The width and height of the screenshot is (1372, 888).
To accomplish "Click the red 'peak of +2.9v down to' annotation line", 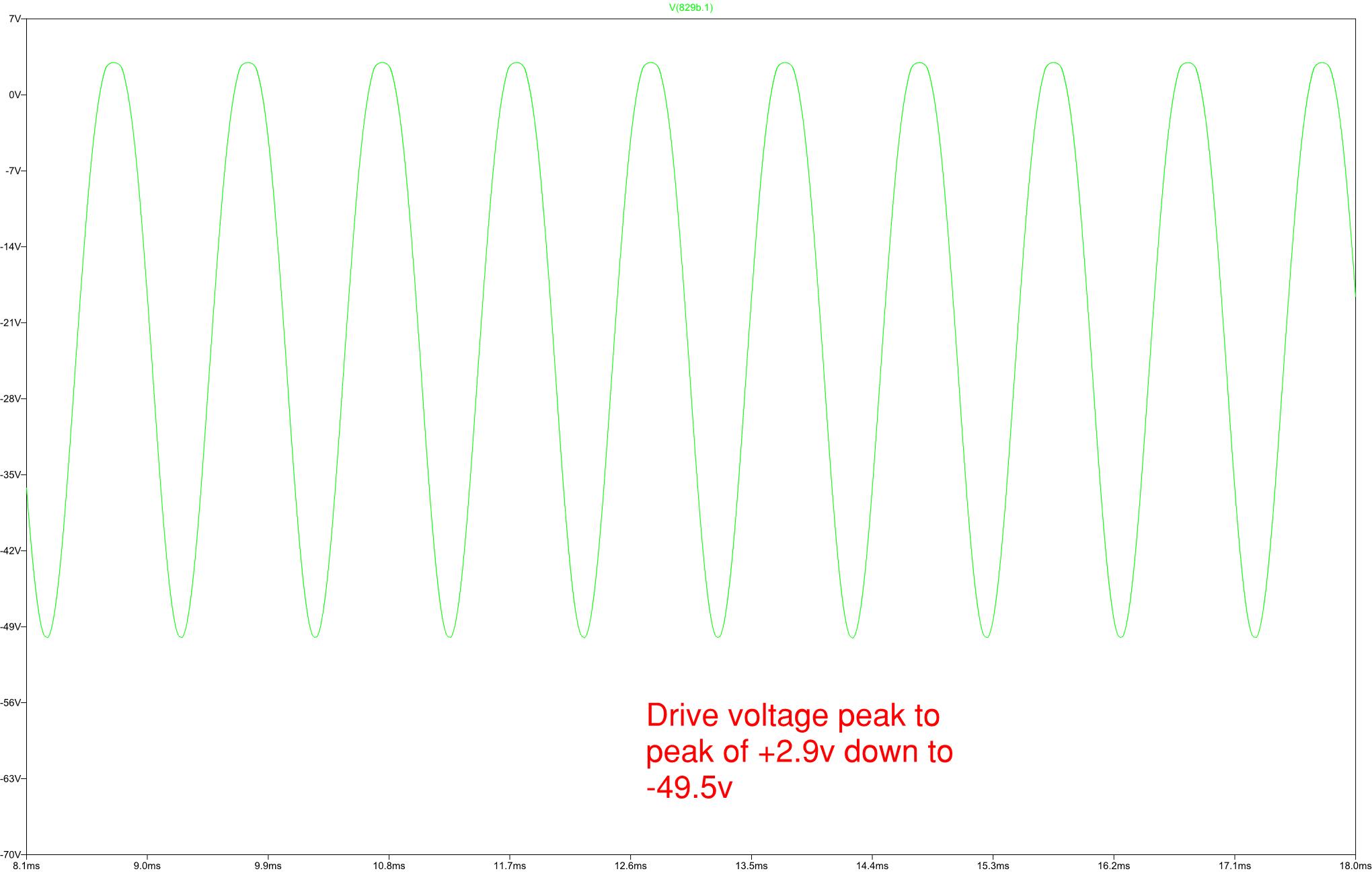I will pyautogui.click(x=800, y=752).
